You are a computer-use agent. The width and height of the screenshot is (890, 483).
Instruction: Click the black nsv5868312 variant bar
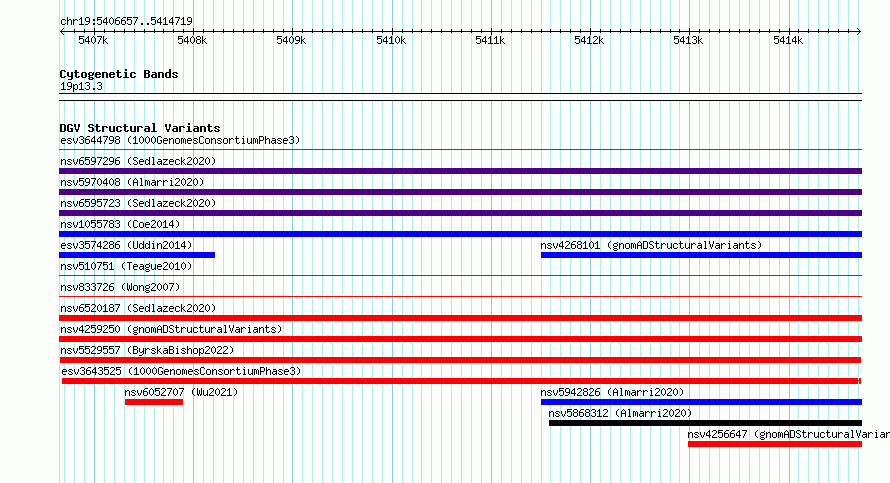[x=706, y=423]
